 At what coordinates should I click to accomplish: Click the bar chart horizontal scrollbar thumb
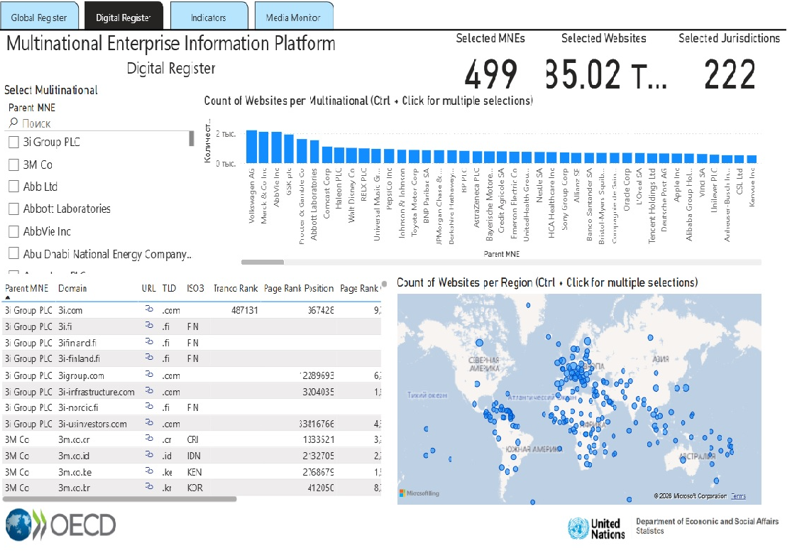262,262
